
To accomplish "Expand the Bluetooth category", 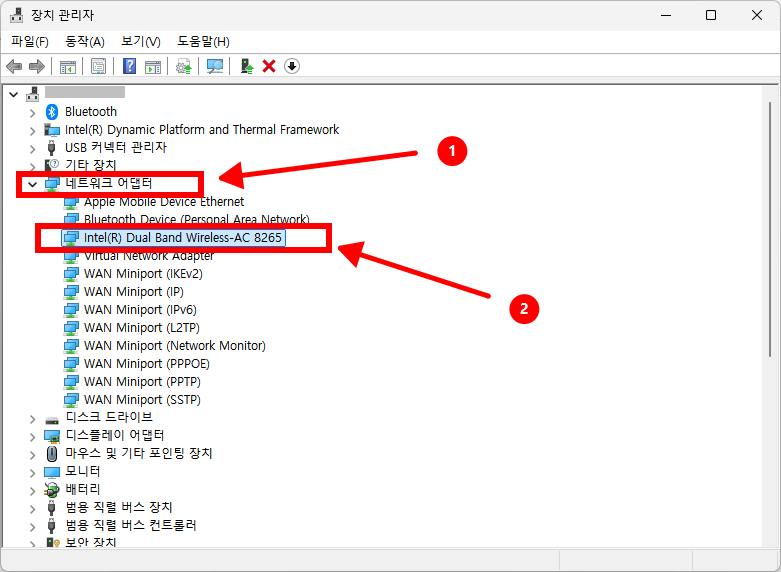I will pos(32,112).
